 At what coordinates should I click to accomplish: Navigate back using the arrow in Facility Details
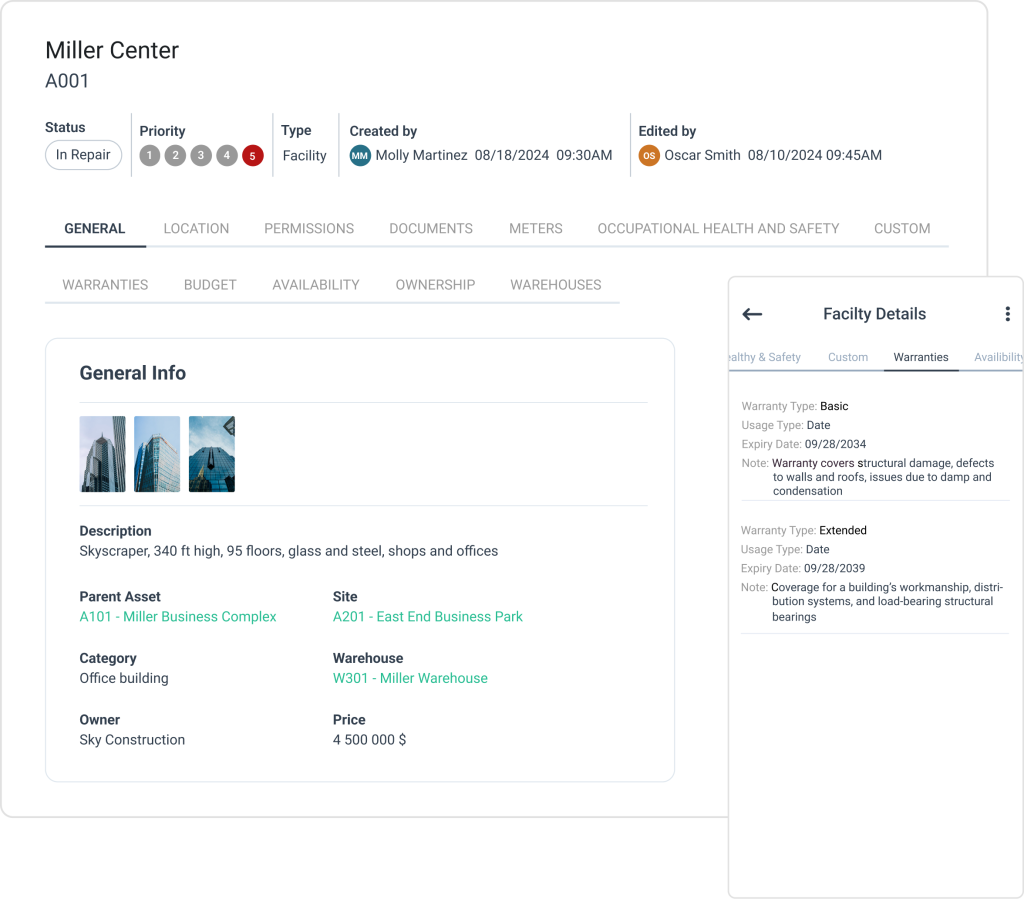click(x=752, y=314)
